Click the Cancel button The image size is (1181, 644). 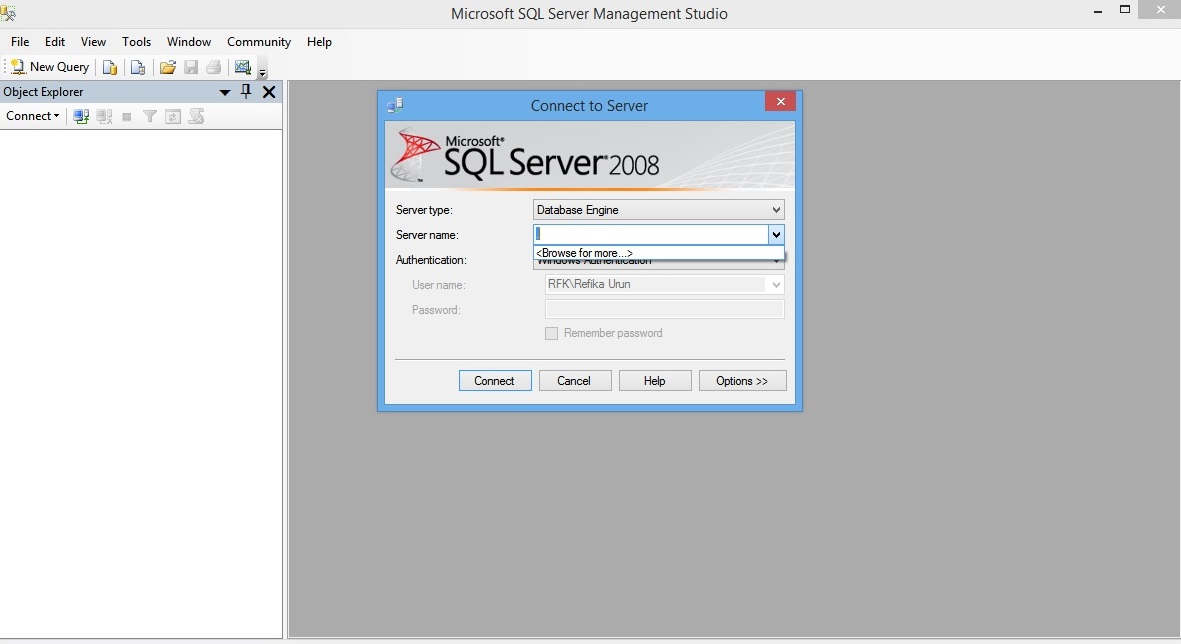click(575, 380)
